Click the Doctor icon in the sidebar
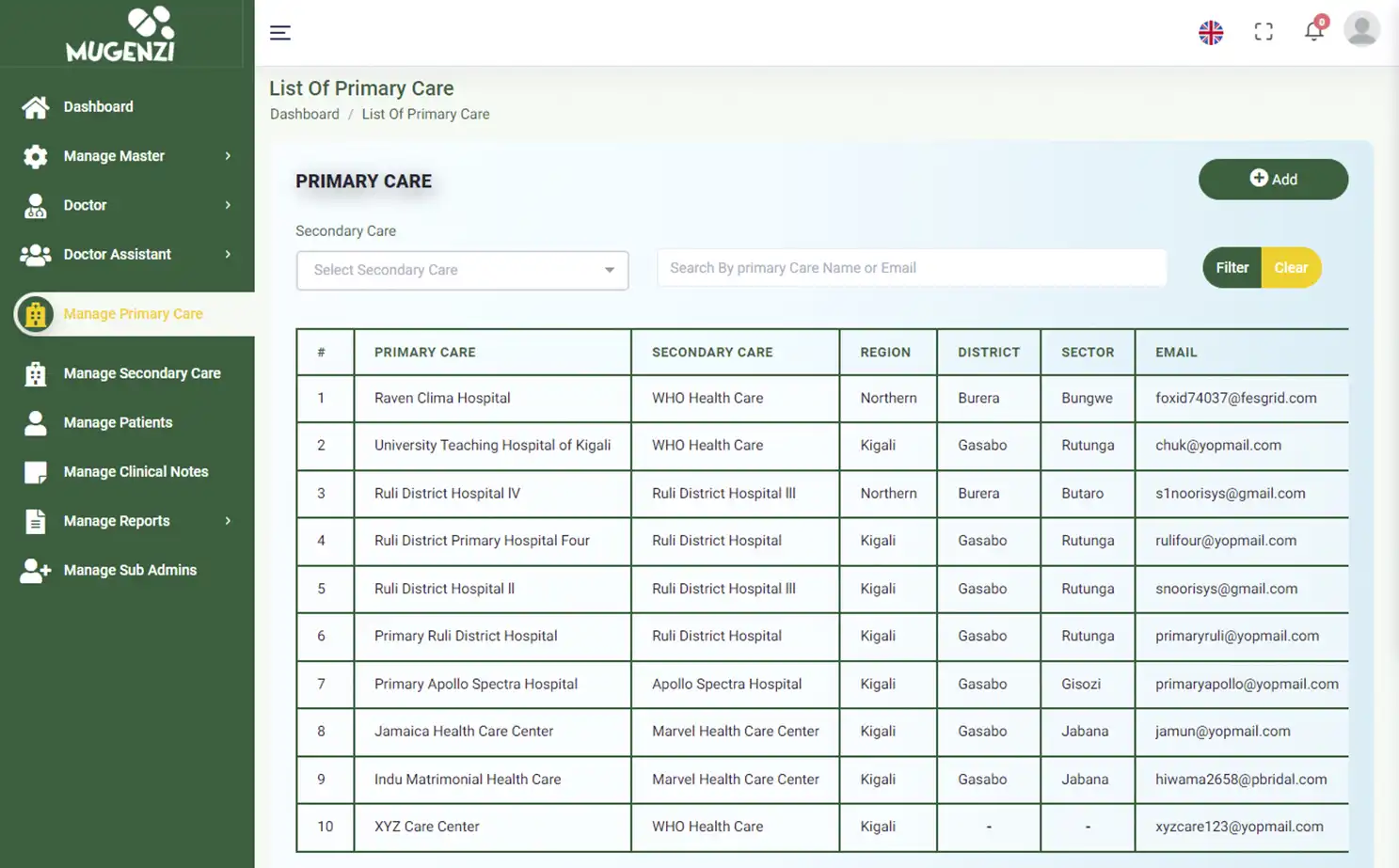The image size is (1399, 868). point(35,205)
